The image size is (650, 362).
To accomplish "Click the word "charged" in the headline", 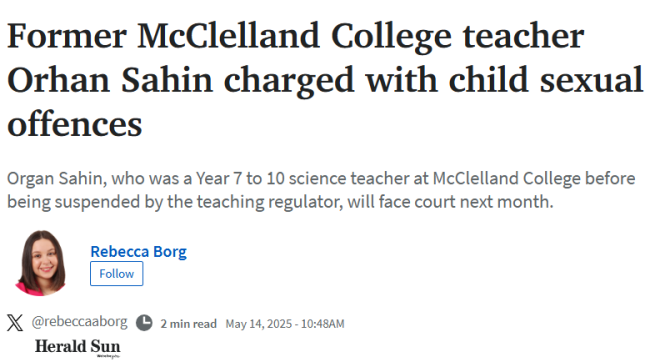I will click(x=289, y=81).
